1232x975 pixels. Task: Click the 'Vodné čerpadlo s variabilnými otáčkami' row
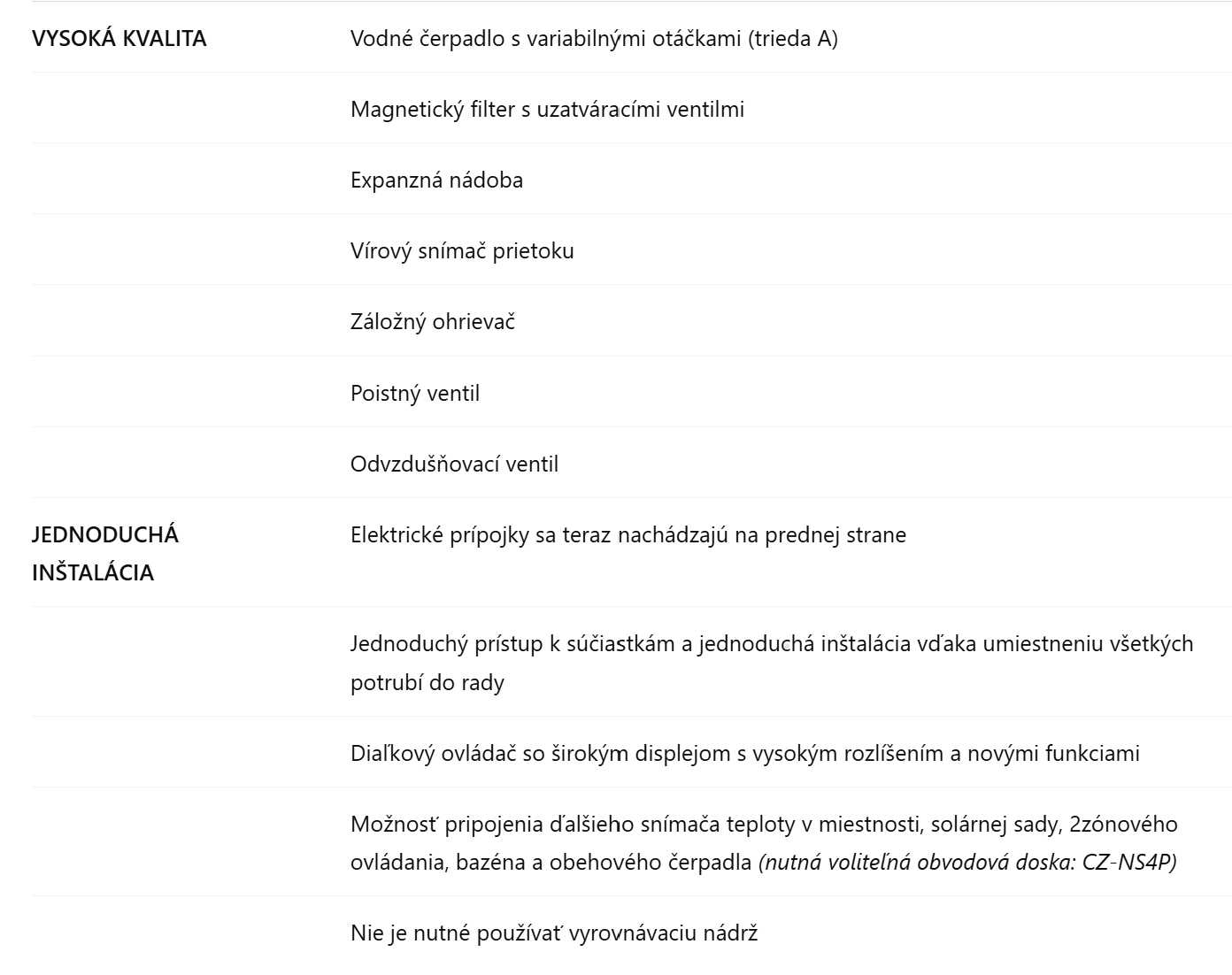pos(547,39)
